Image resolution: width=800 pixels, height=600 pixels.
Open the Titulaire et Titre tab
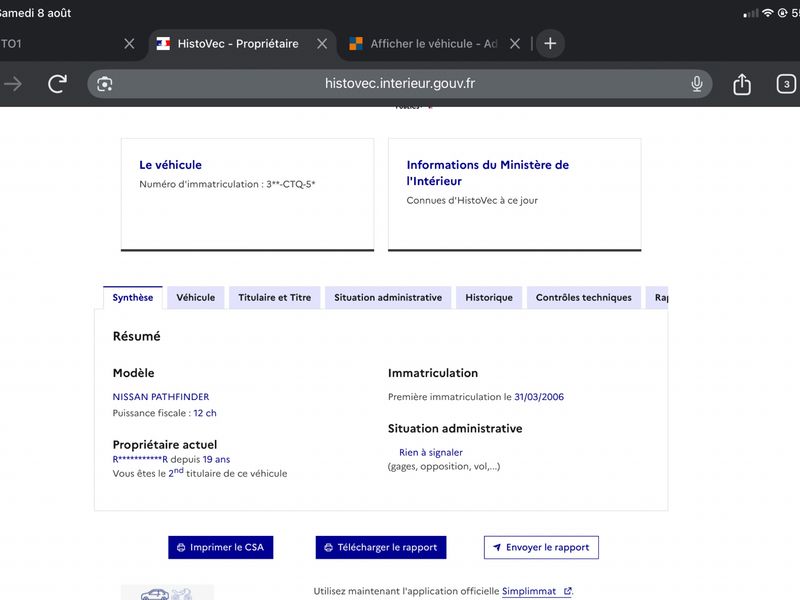pos(274,297)
